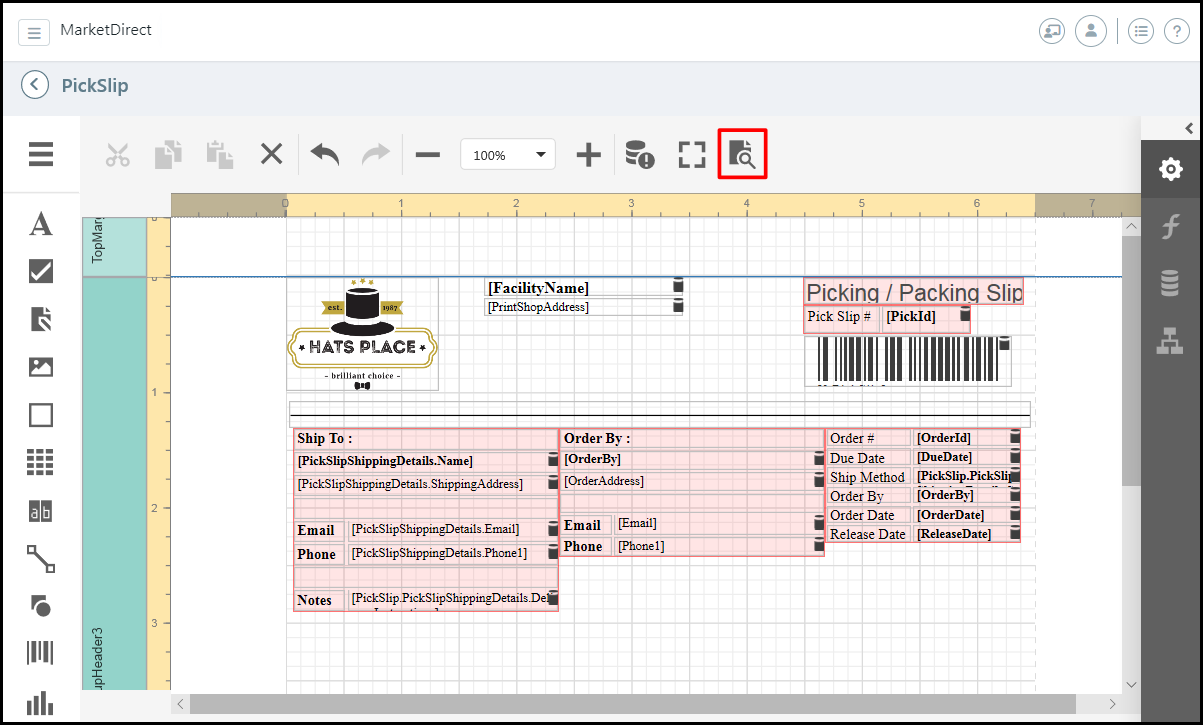Viewport: 1203px width, 725px height.
Task: Click the Preview report icon in toolbar
Action: tap(742, 154)
